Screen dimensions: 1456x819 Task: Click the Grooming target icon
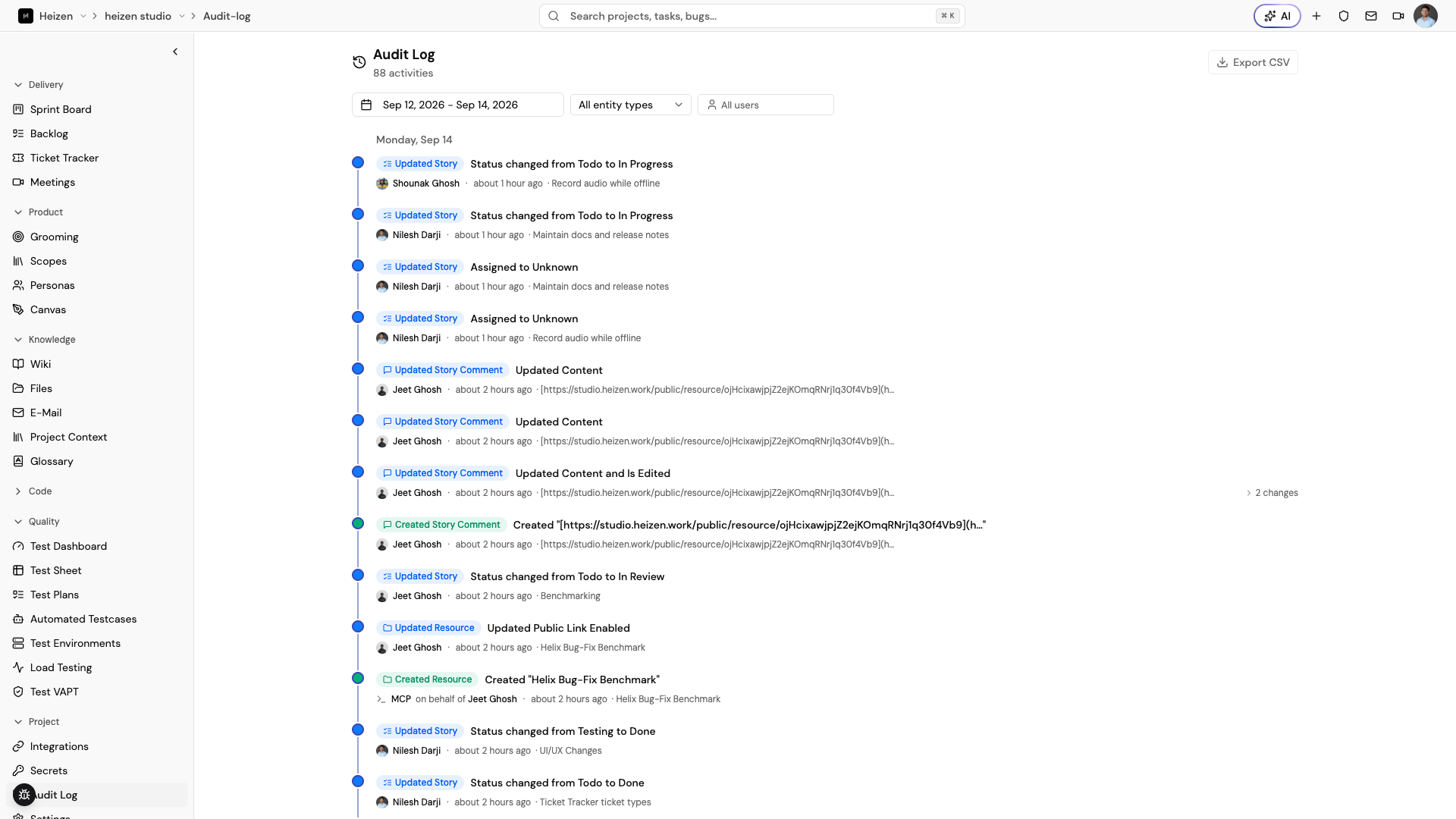pyautogui.click(x=18, y=237)
